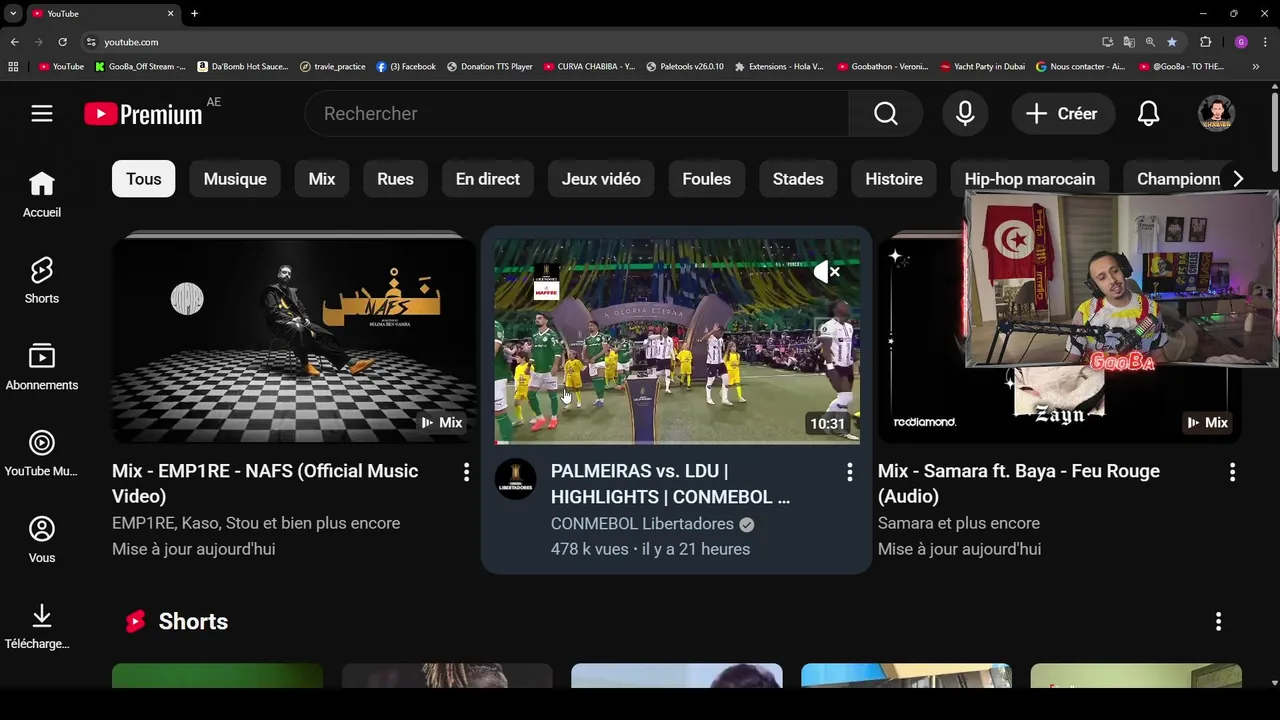This screenshot has width=1280, height=720.
Task: Open the browser extensions puzzle icon
Action: (x=1205, y=42)
